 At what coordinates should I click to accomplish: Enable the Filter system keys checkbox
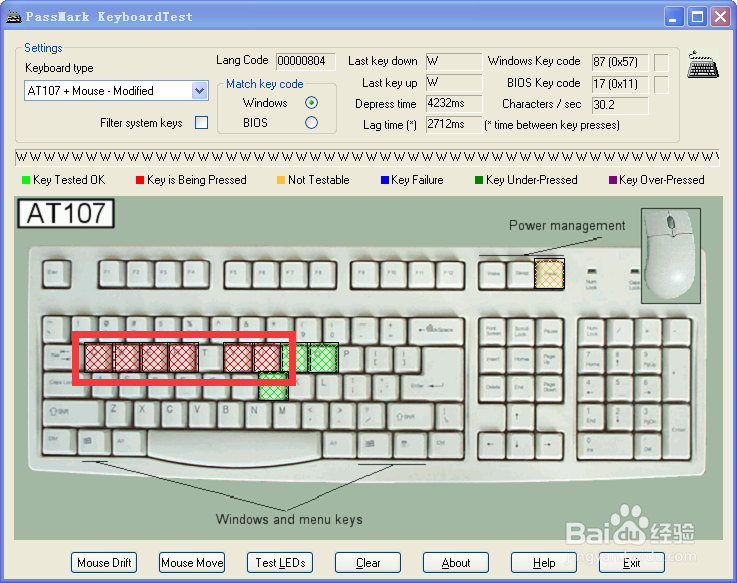coord(202,123)
